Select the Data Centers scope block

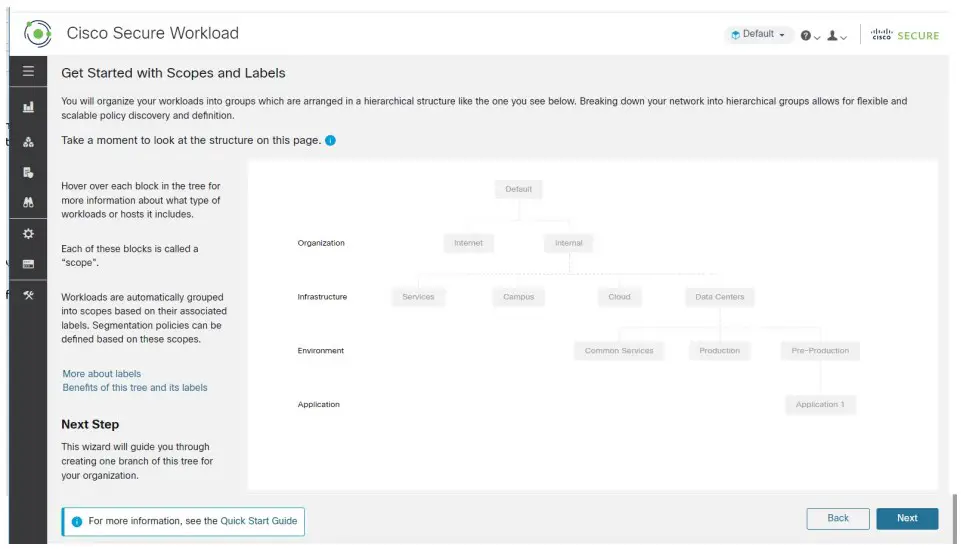[x=719, y=297]
